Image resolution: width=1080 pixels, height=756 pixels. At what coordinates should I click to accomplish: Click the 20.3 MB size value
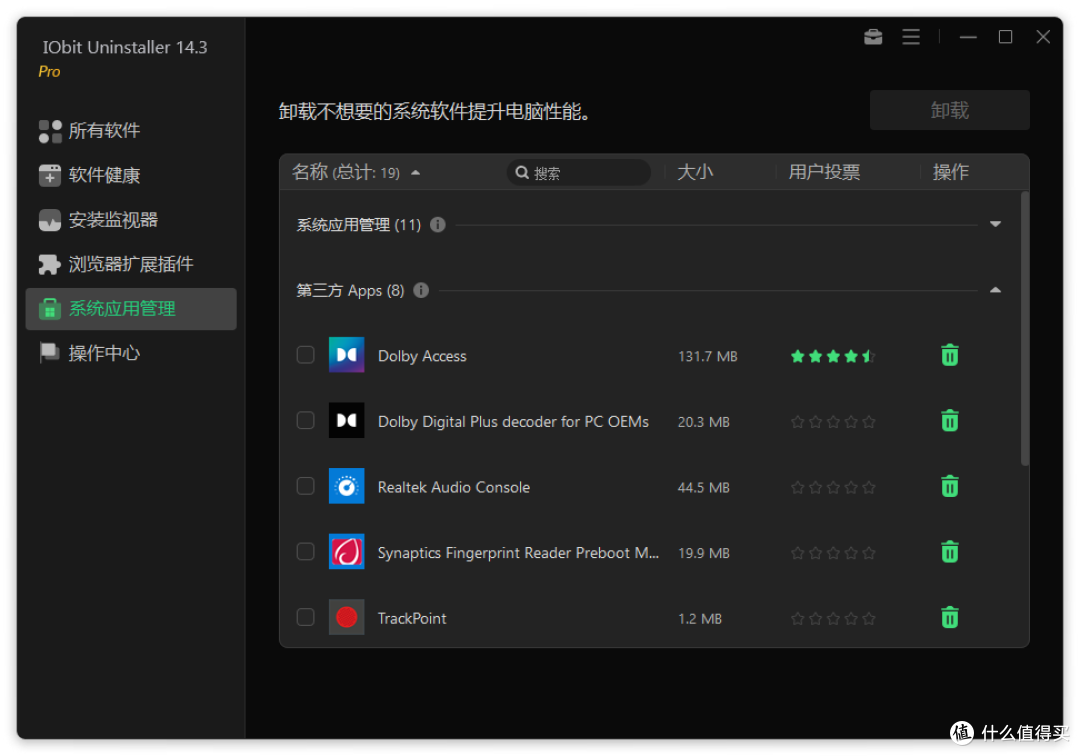click(703, 422)
